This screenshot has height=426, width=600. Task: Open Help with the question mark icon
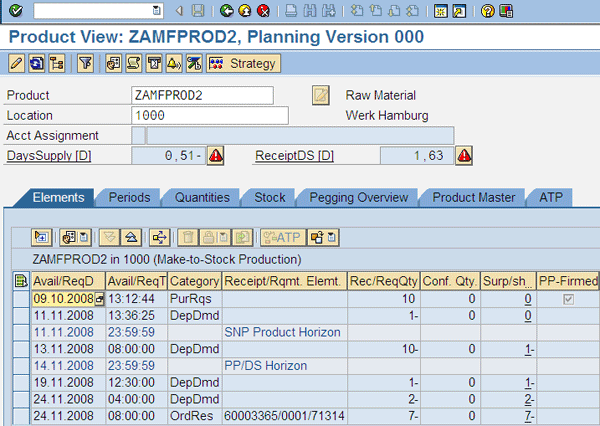point(487,11)
